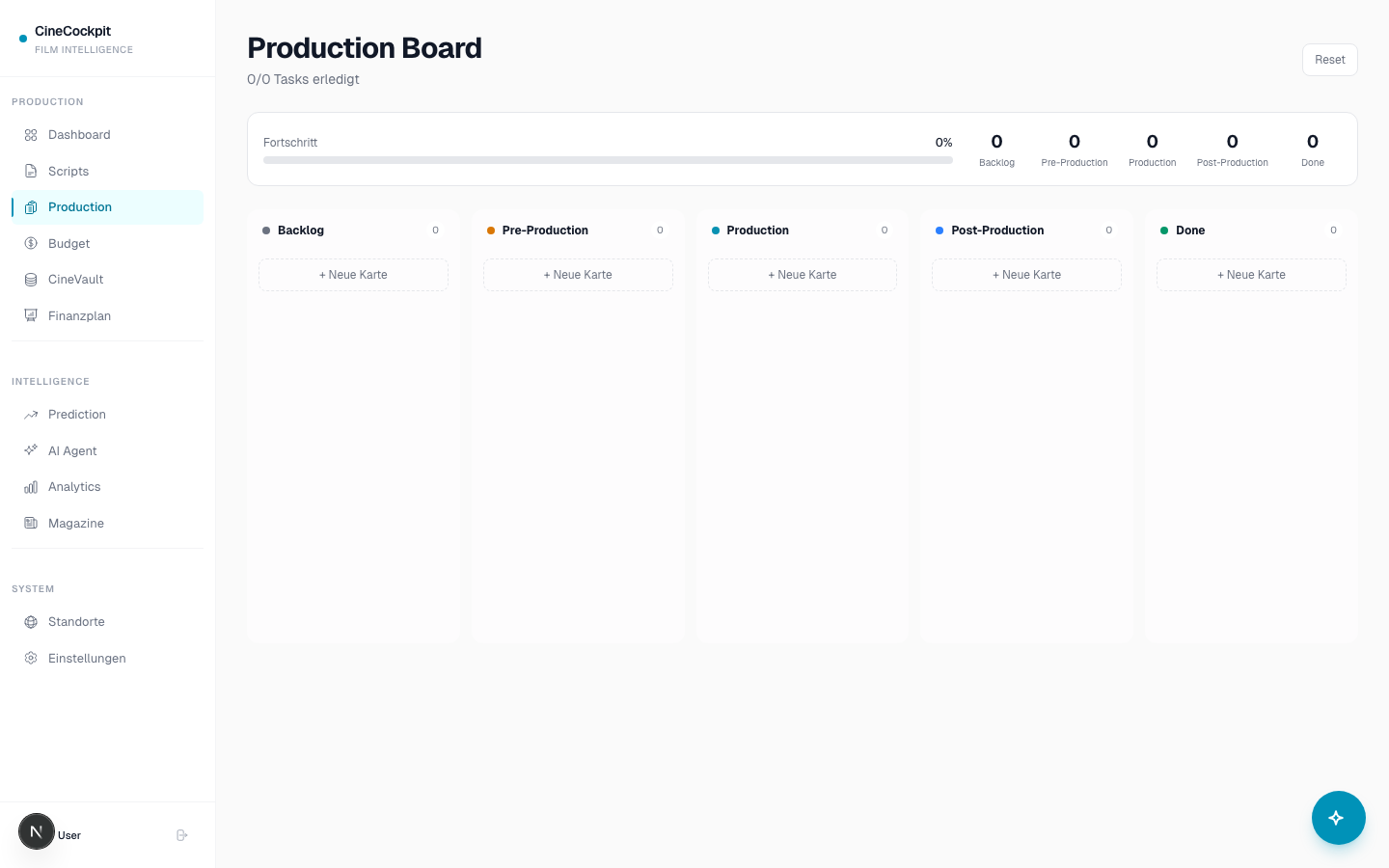The image size is (1389, 868).
Task: Click Neue Karte under Post-Production
Action: [x=1026, y=275]
